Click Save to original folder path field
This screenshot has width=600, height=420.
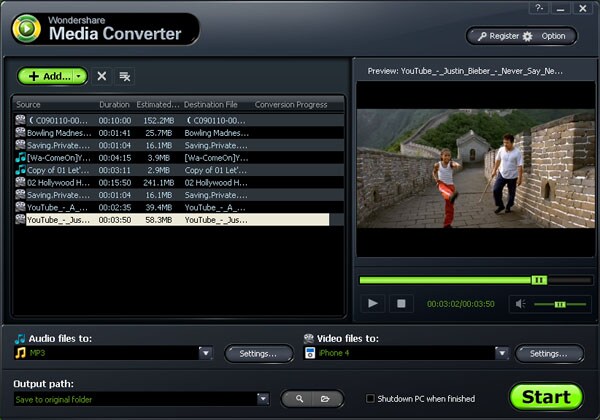(135, 399)
